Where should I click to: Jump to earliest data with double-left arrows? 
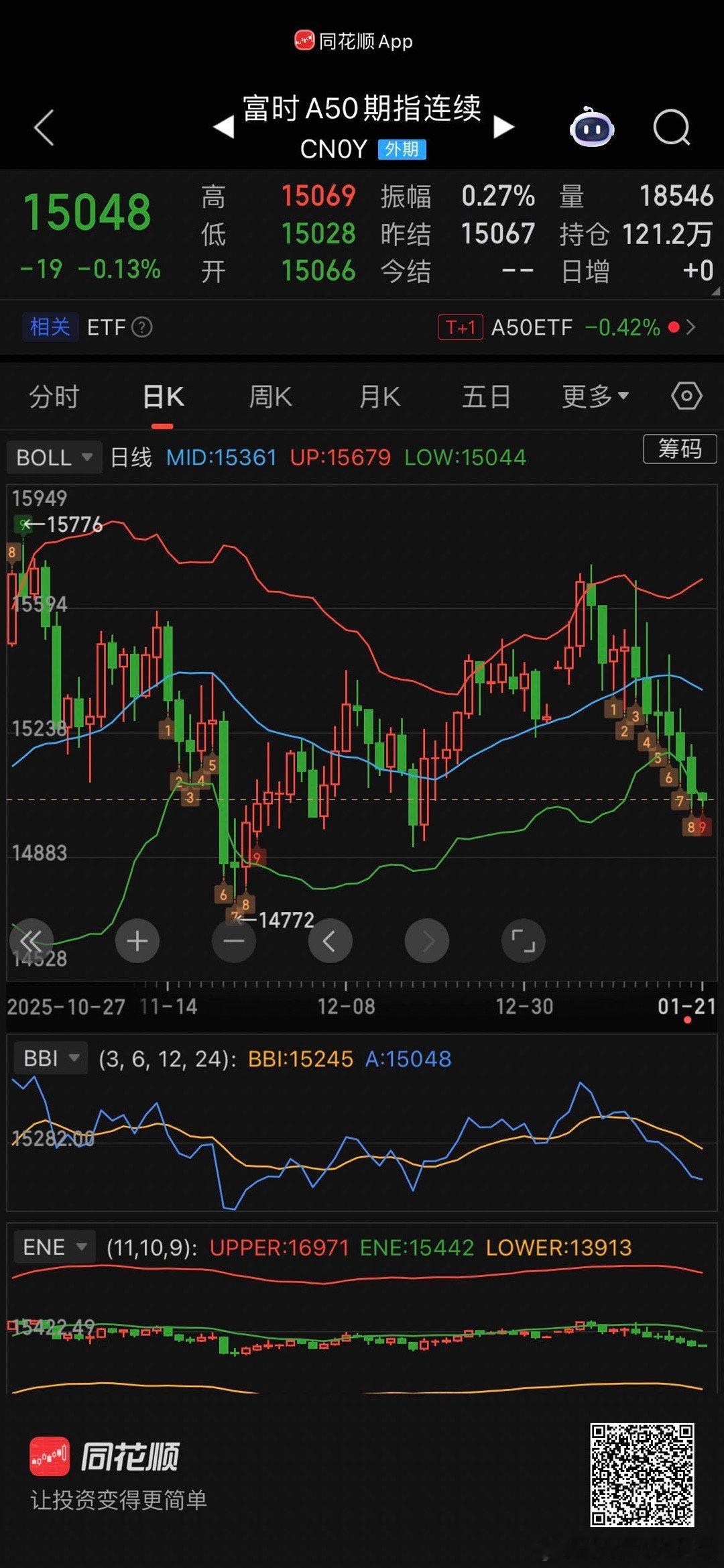point(31,941)
